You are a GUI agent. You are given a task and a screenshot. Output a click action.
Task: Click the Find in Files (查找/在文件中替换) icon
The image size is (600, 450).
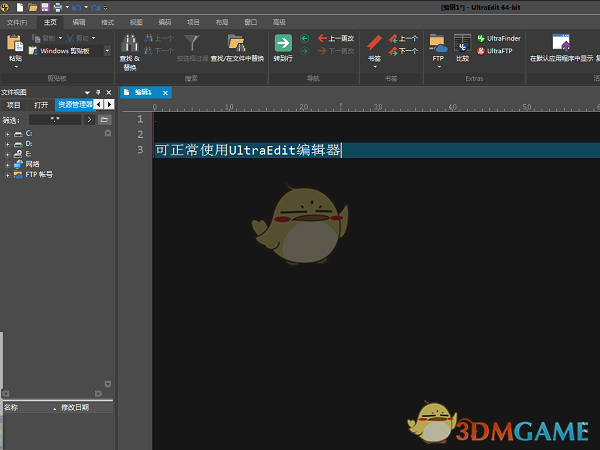tap(237, 44)
